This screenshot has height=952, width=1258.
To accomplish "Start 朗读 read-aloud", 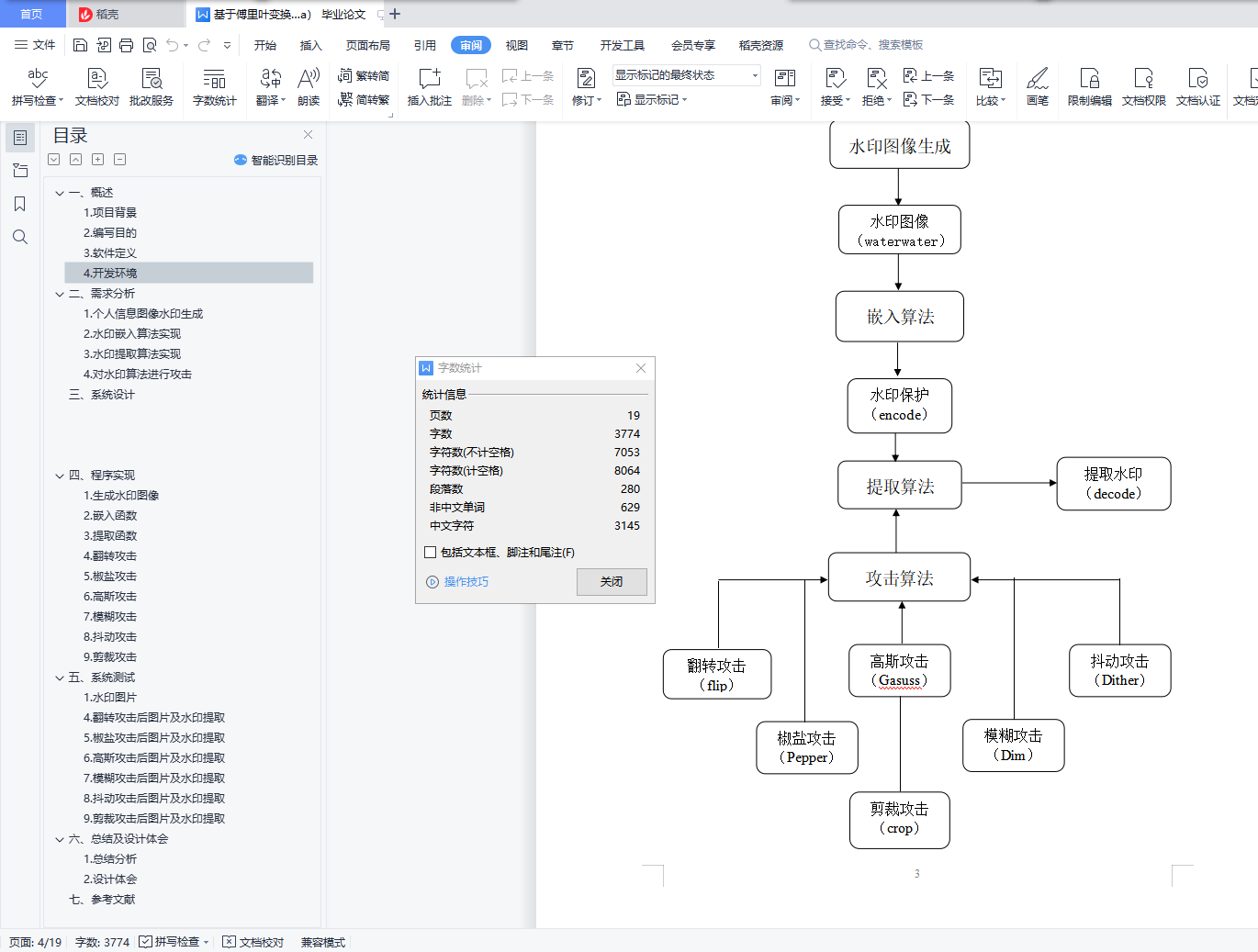I will (x=309, y=87).
